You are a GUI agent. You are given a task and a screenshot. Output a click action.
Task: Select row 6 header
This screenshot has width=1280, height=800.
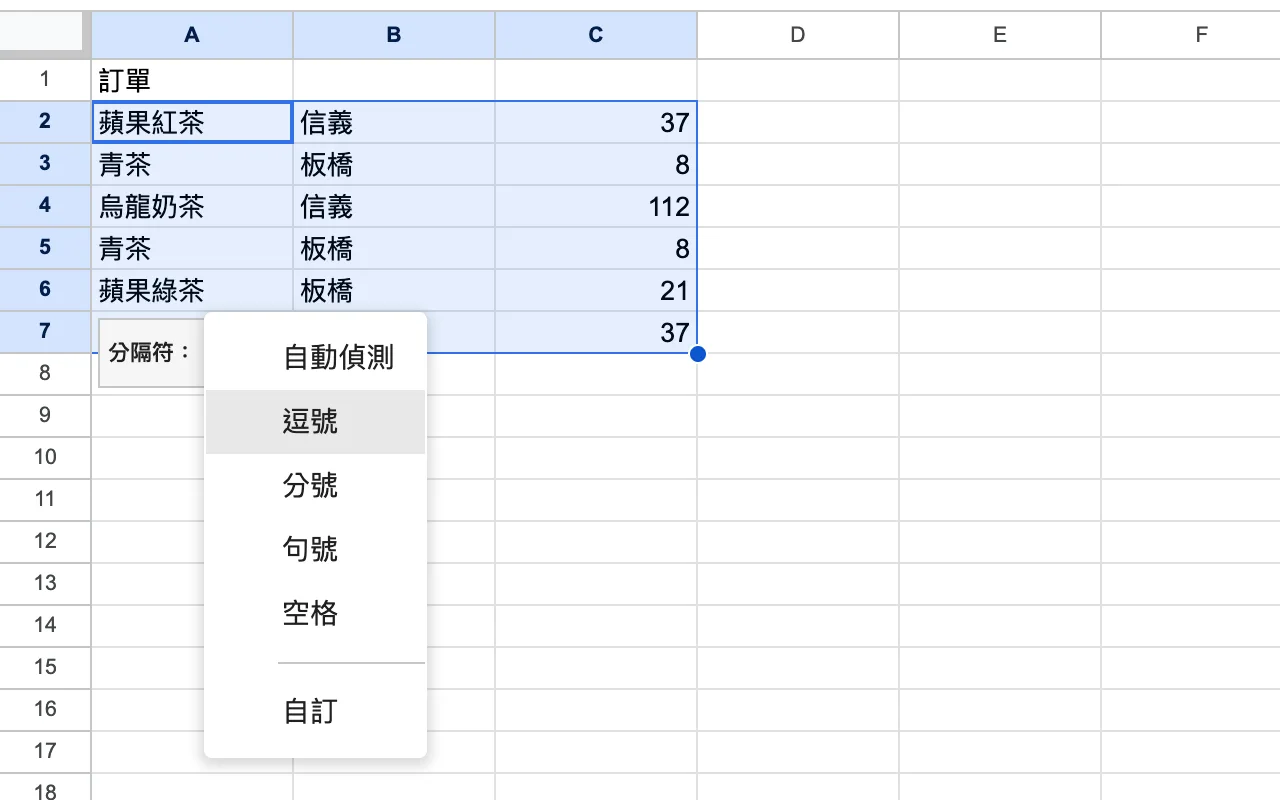(x=45, y=290)
